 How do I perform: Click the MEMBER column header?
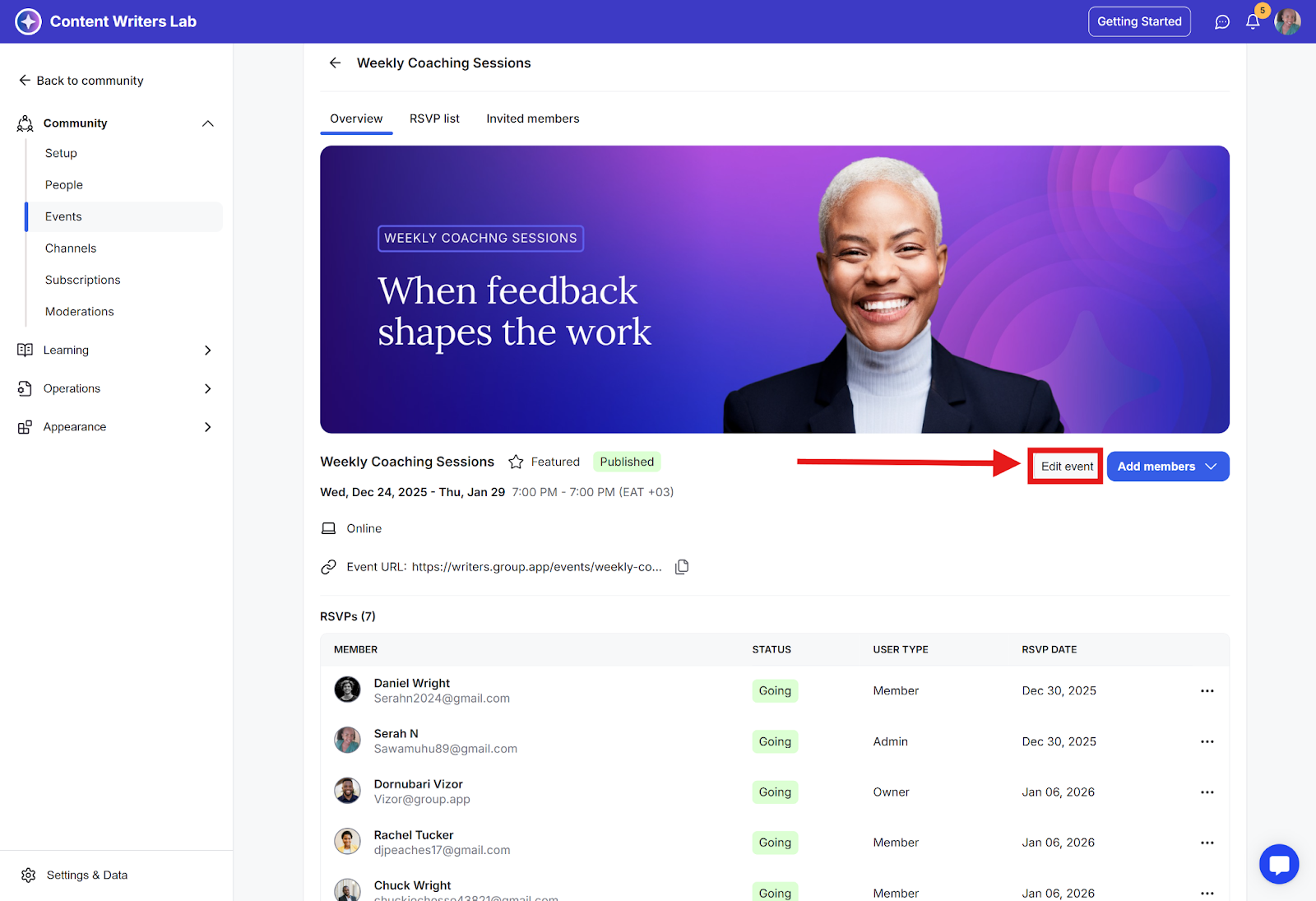pos(355,650)
